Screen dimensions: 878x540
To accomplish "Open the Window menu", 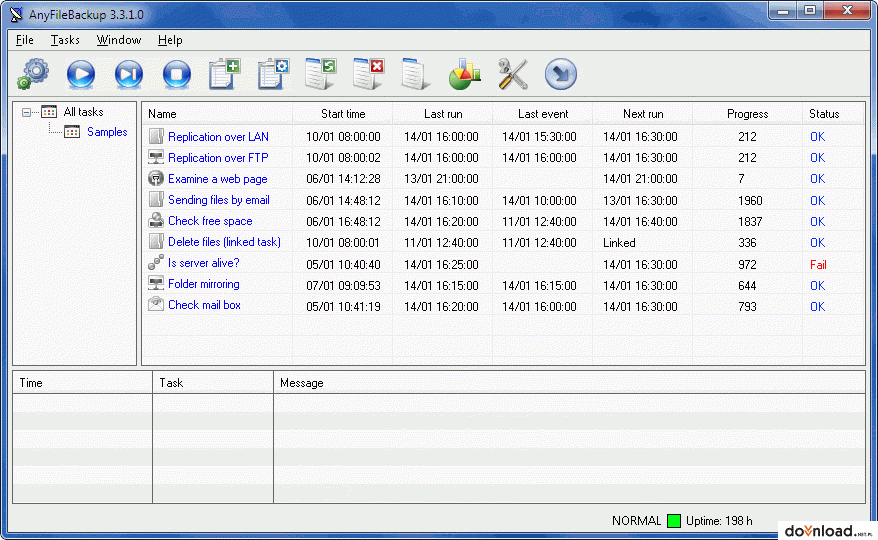I will pyautogui.click(x=119, y=40).
